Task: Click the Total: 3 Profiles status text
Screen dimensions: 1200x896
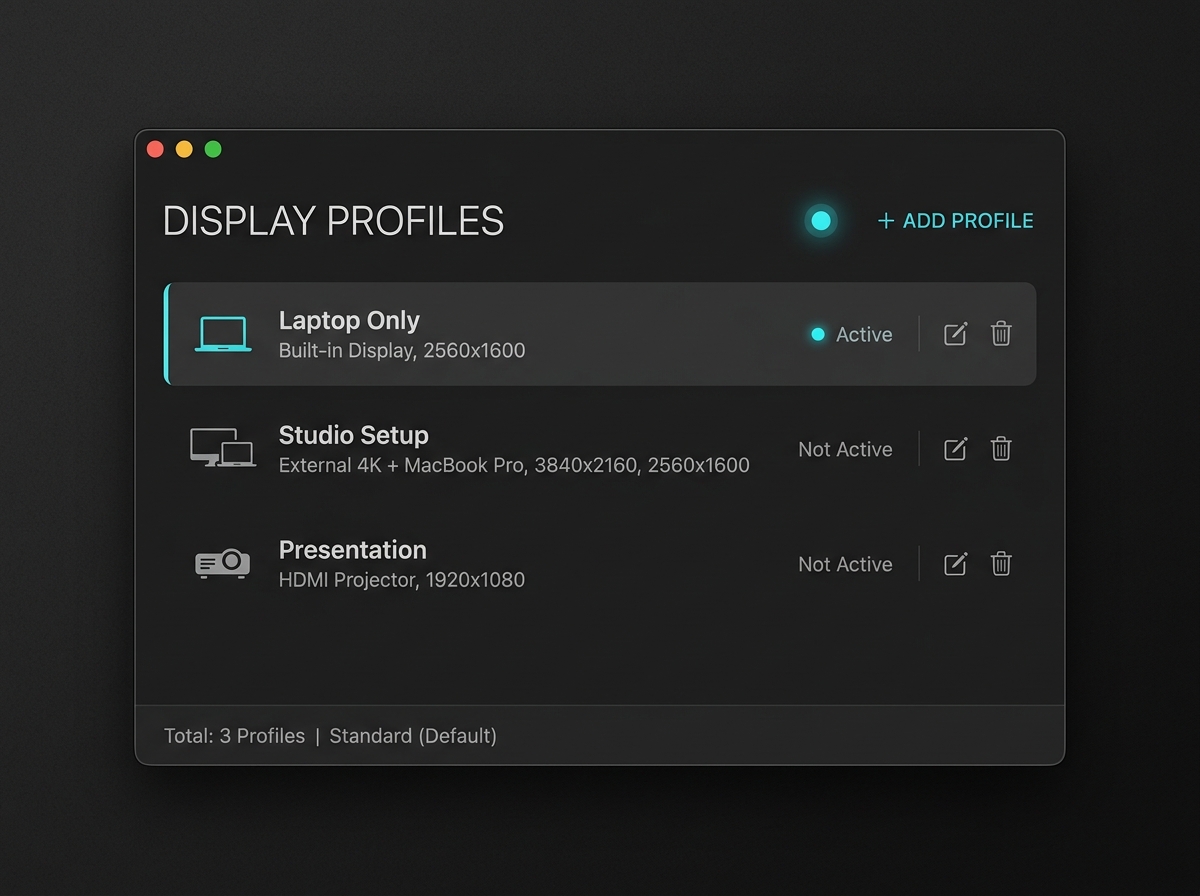Action: coord(234,736)
